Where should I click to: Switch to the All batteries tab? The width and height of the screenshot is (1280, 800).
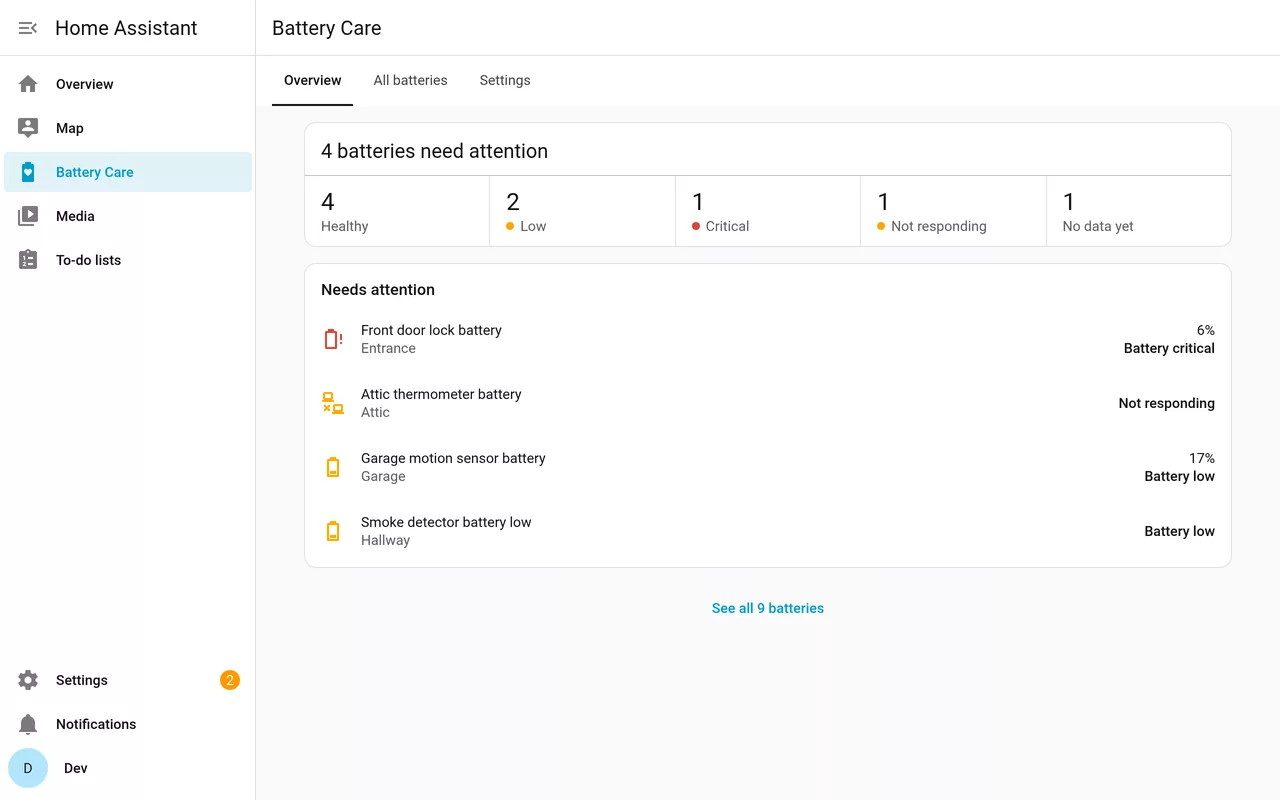point(410,80)
